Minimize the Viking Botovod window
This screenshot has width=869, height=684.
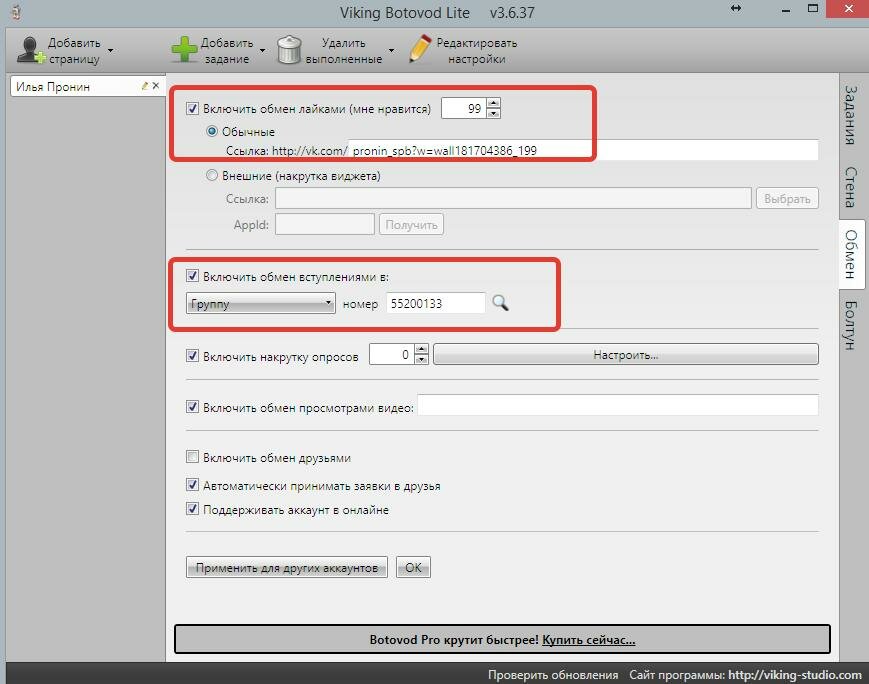pyautogui.click(x=786, y=9)
